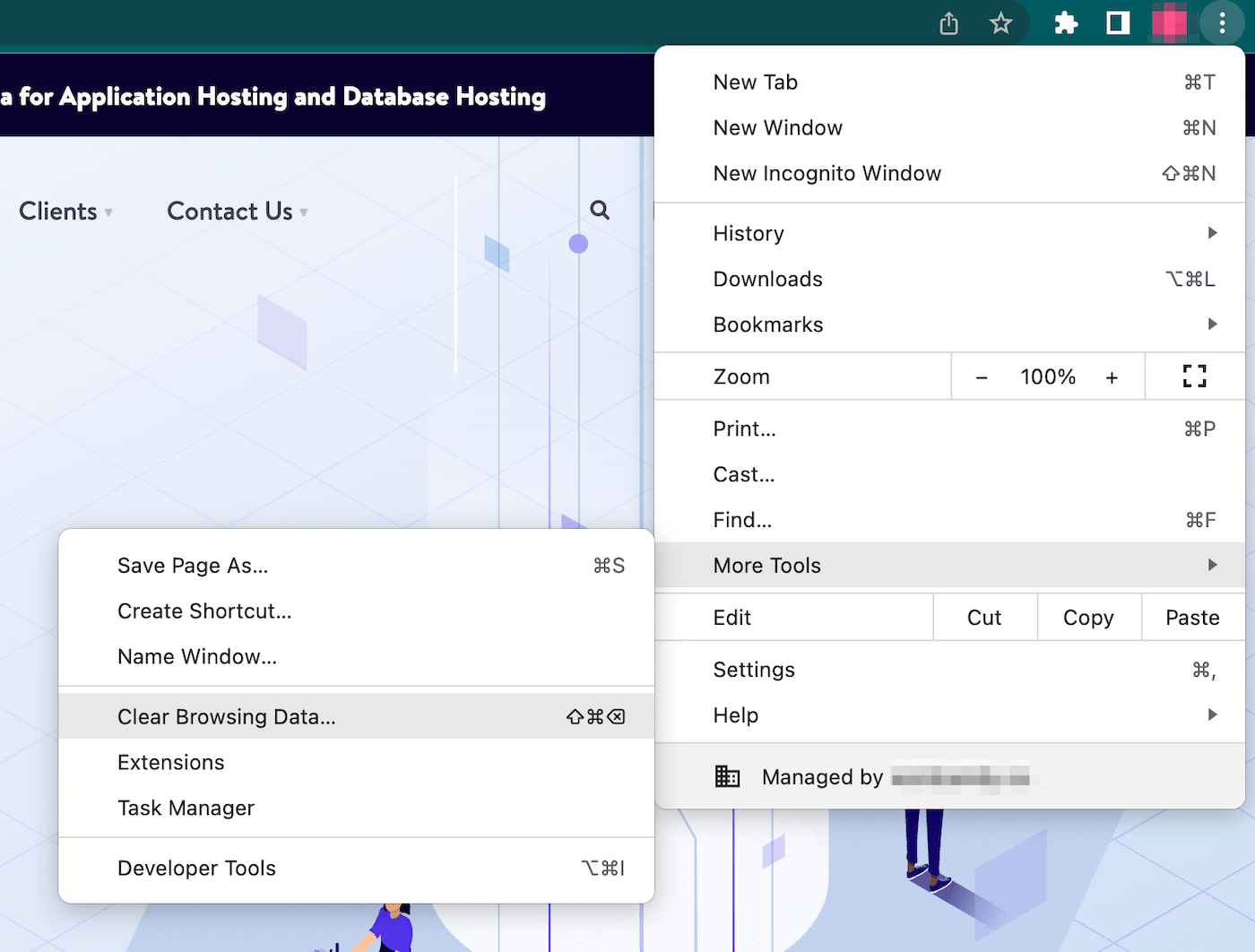Open the page search magnifier icon
The image size is (1255, 952).
pyautogui.click(x=599, y=210)
